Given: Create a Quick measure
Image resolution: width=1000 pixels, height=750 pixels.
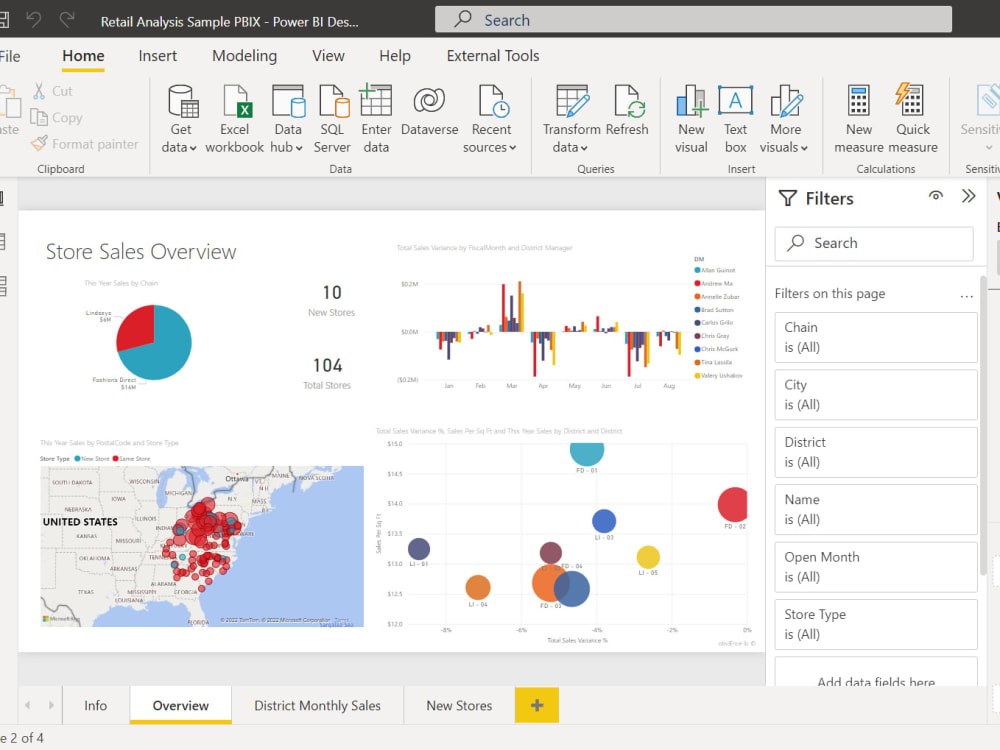Looking at the screenshot, I should tap(912, 102).
